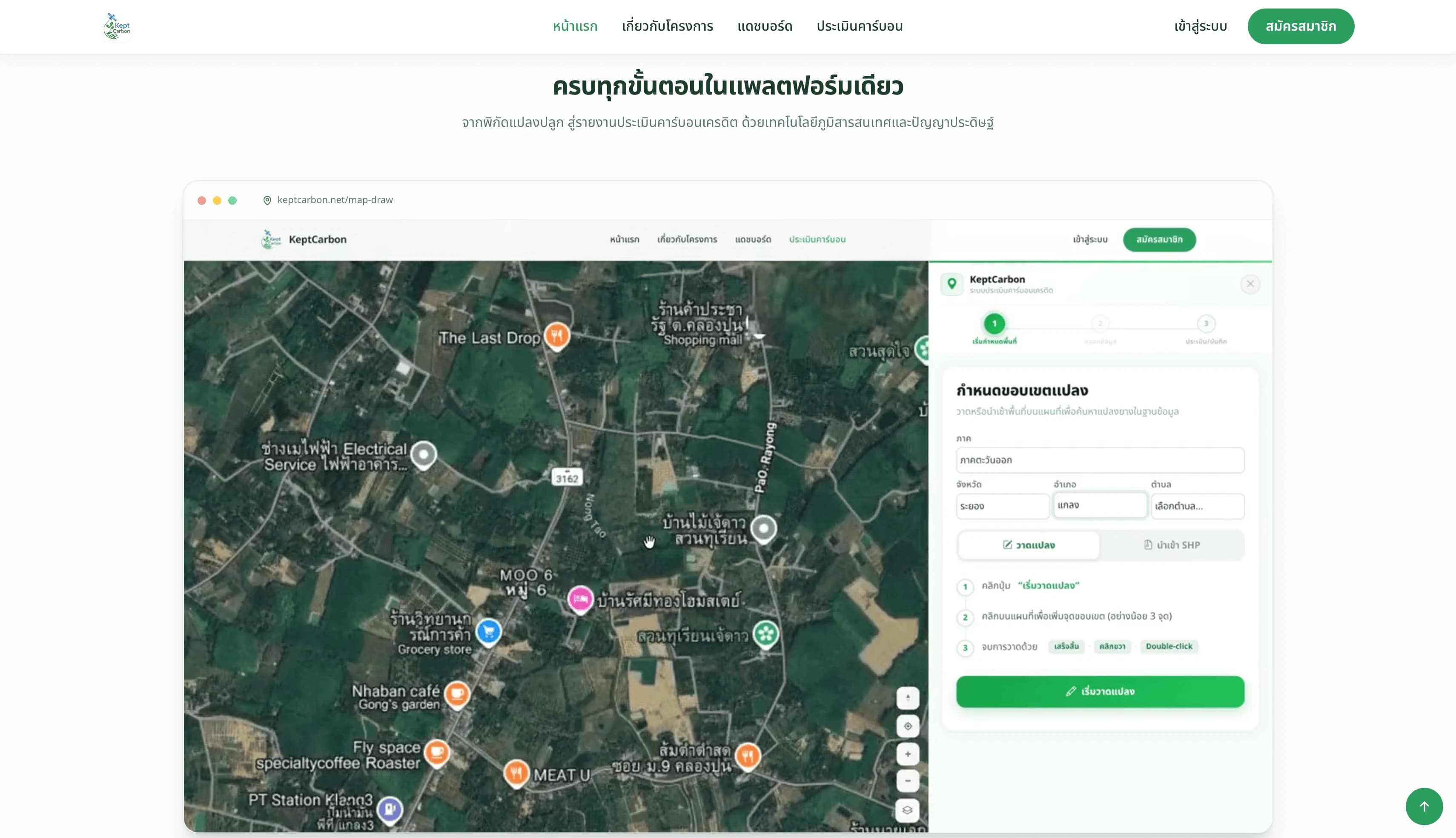Open ประเมินคาร์บอน in the top header
Screen dimensions: 1456x838
[x=860, y=26]
